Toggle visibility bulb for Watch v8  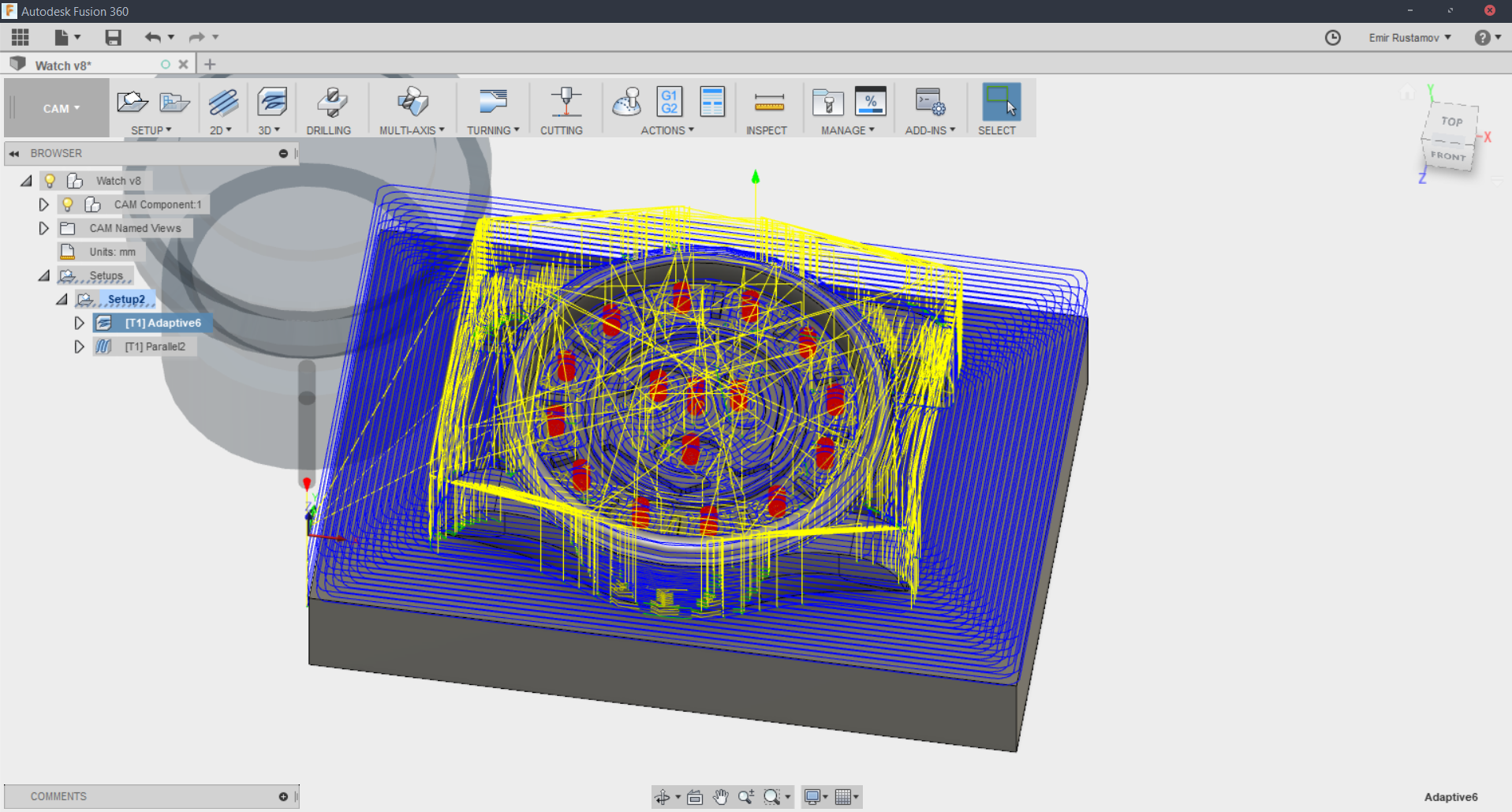(x=50, y=181)
